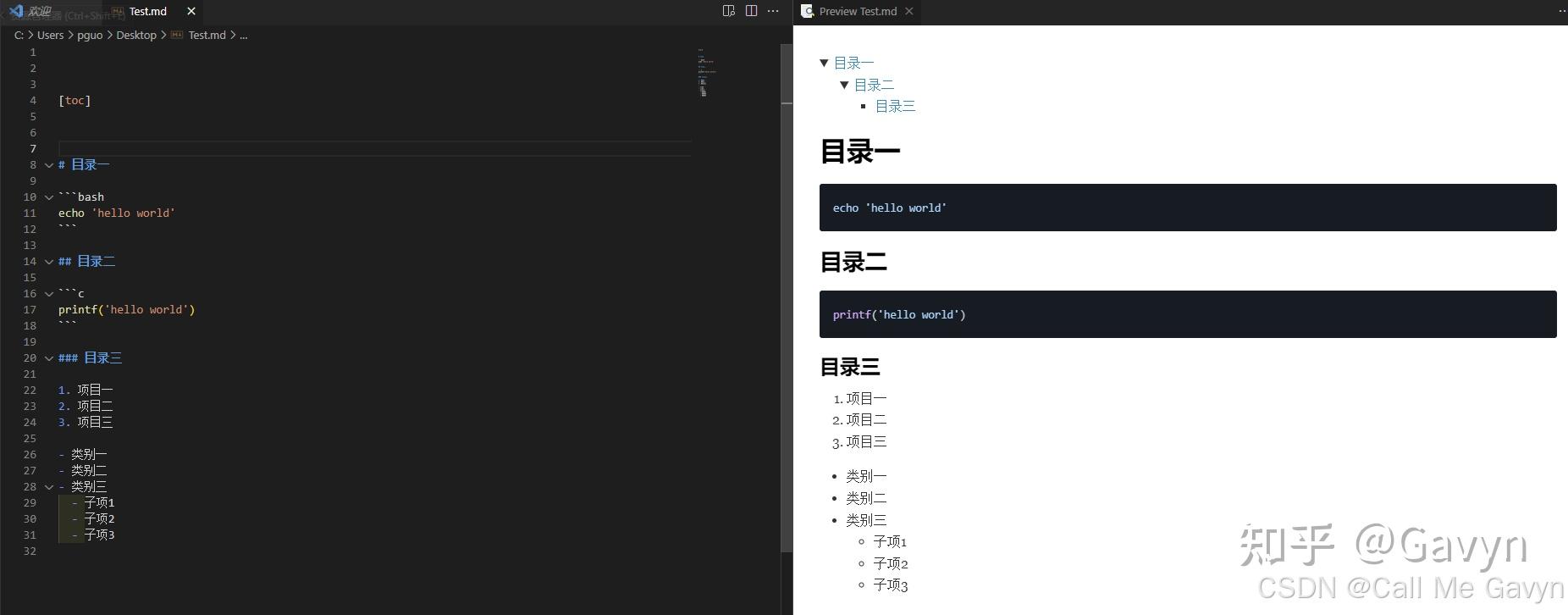Click 子项1 sub-item in the preview
The width and height of the screenshot is (1568, 615).
[x=890, y=541]
